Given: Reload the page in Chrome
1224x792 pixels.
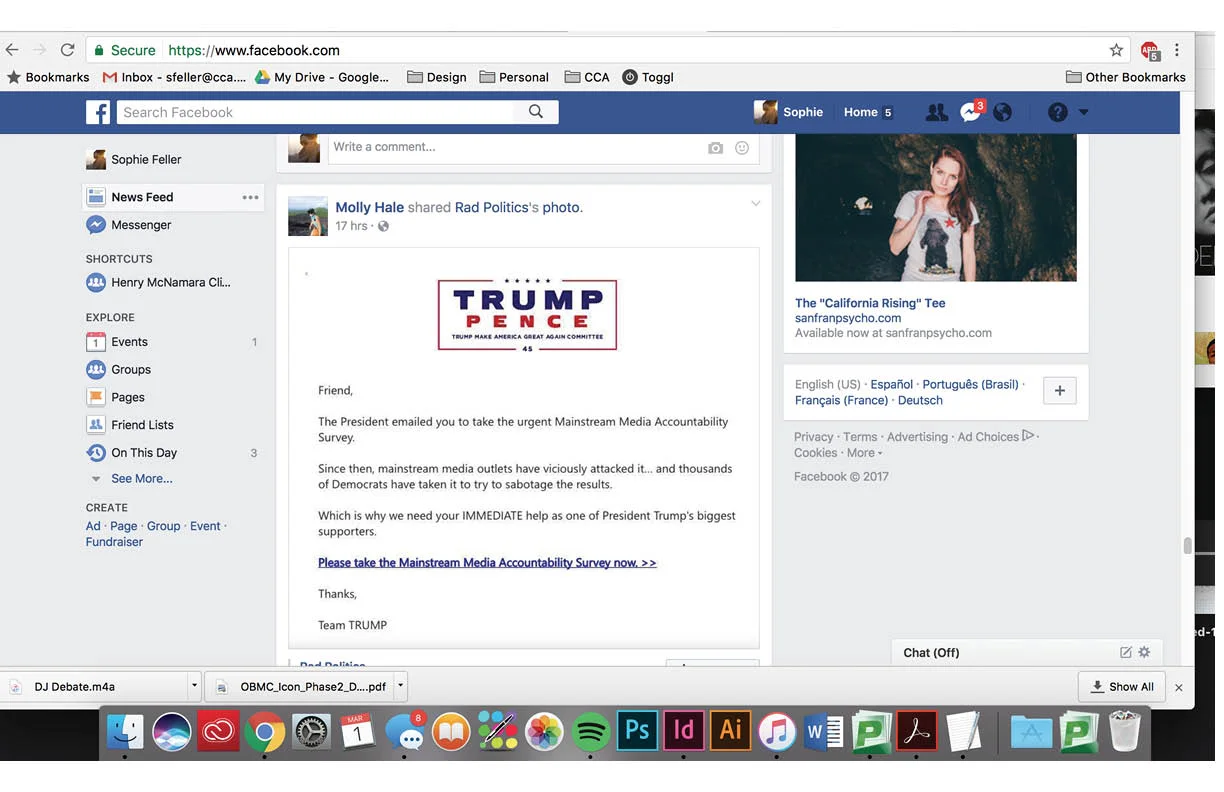Looking at the screenshot, I should tap(67, 50).
